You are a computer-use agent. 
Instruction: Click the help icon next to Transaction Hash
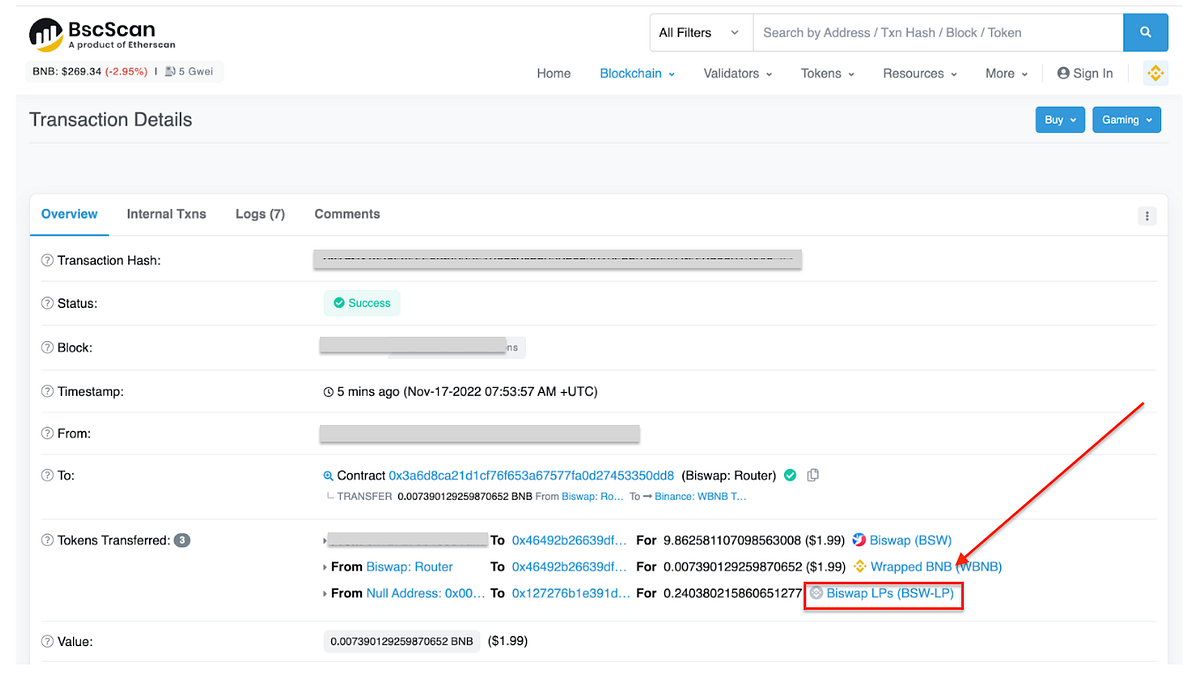click(47, 260)
